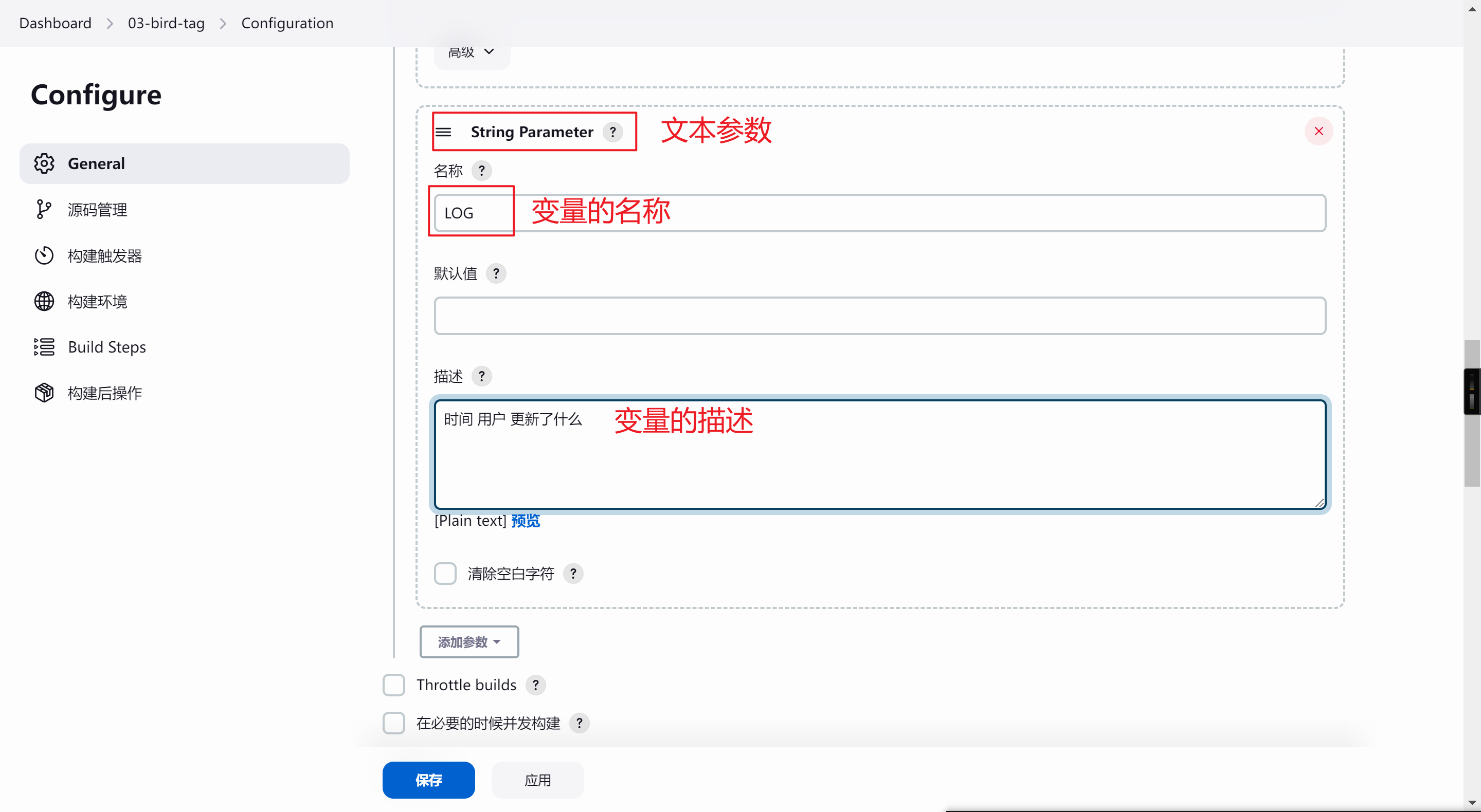Click the 构建触发器 clock icon
The width and height of the screenshot is (1481, 812).
pos(44,255)
